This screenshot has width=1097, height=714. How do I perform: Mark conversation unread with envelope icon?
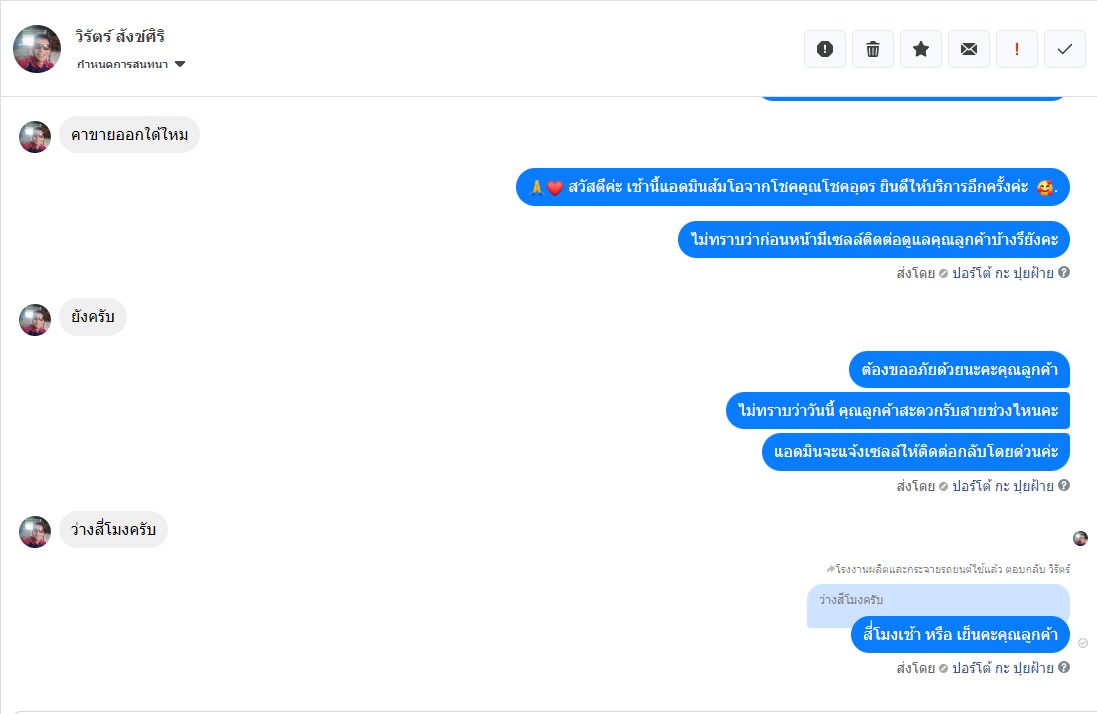pos(968,49)
